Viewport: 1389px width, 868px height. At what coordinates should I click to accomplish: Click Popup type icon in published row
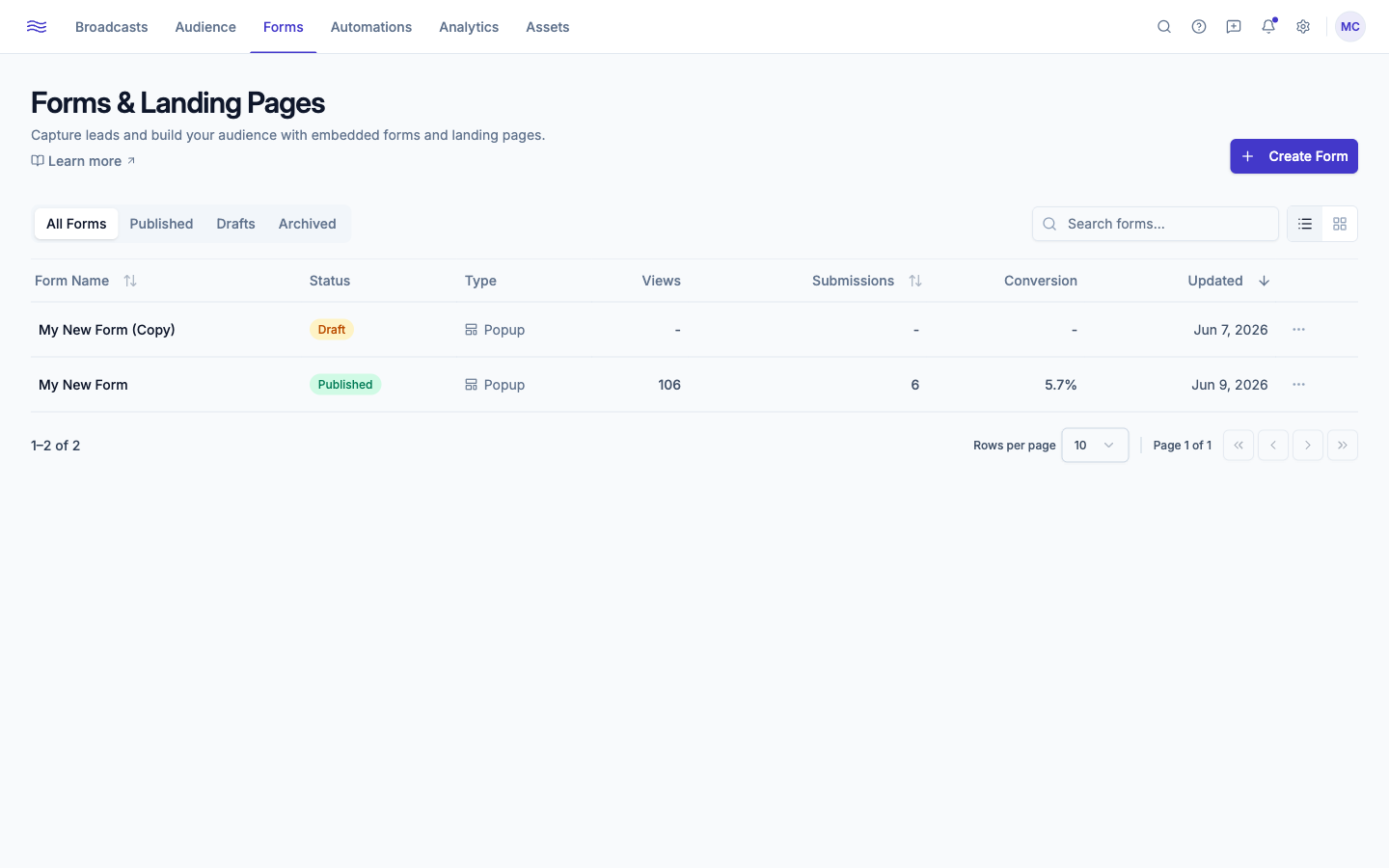(x=471, y=385)
